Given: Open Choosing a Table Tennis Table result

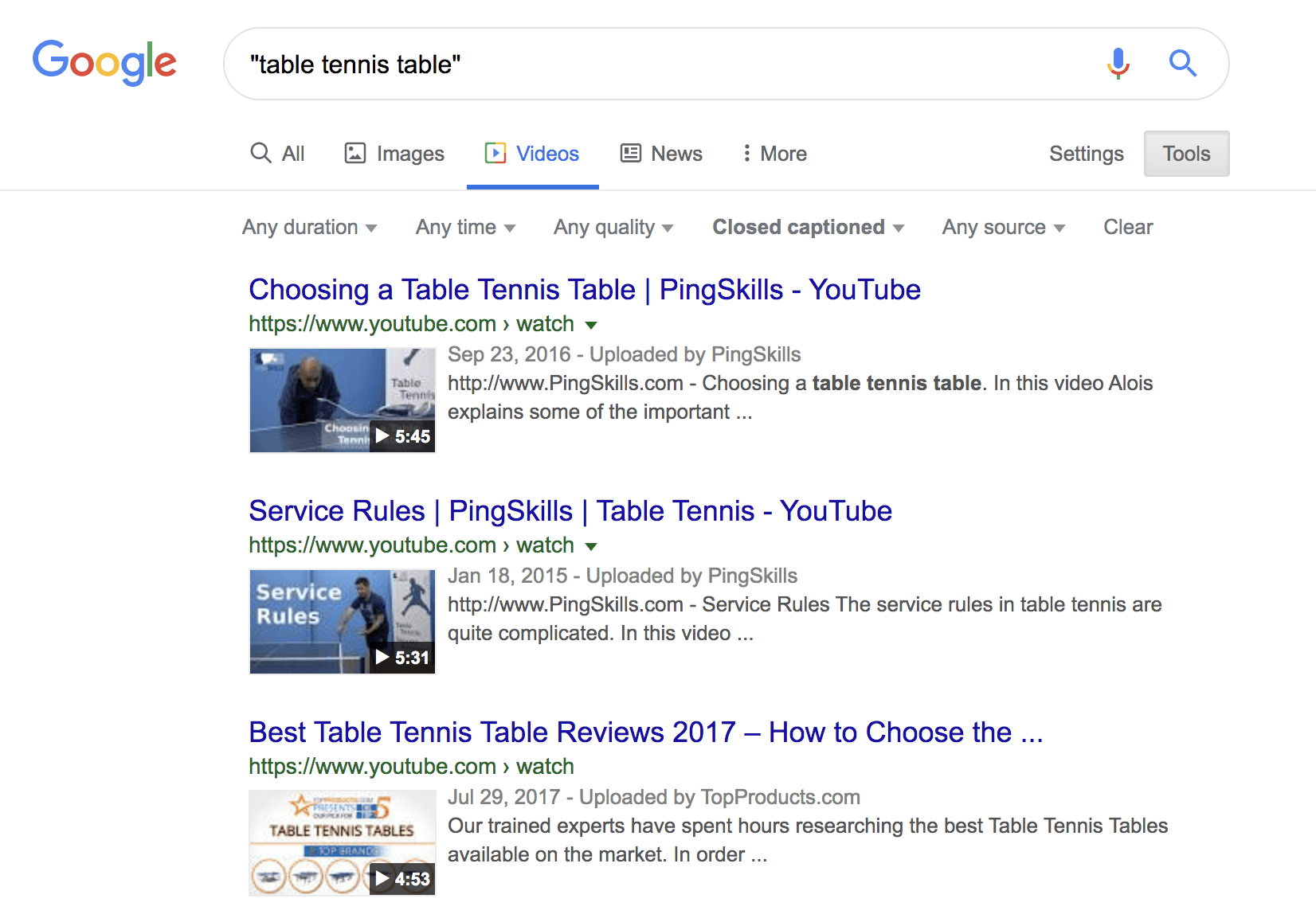Looking at the screenshot, I should 584,290.
